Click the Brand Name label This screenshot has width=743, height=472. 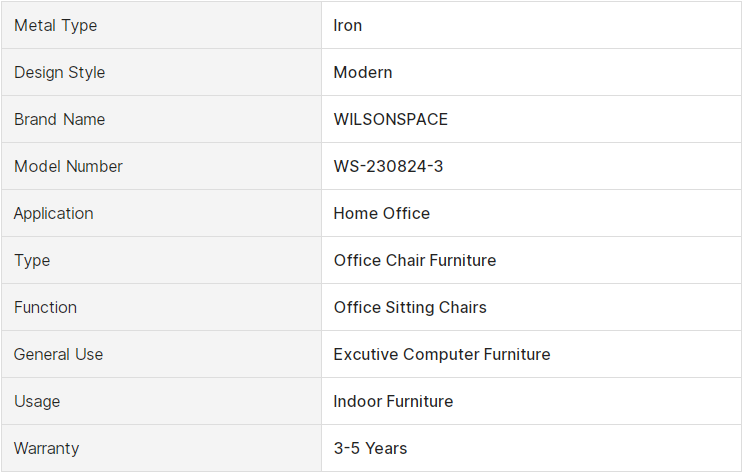click(x=59, y=119)
